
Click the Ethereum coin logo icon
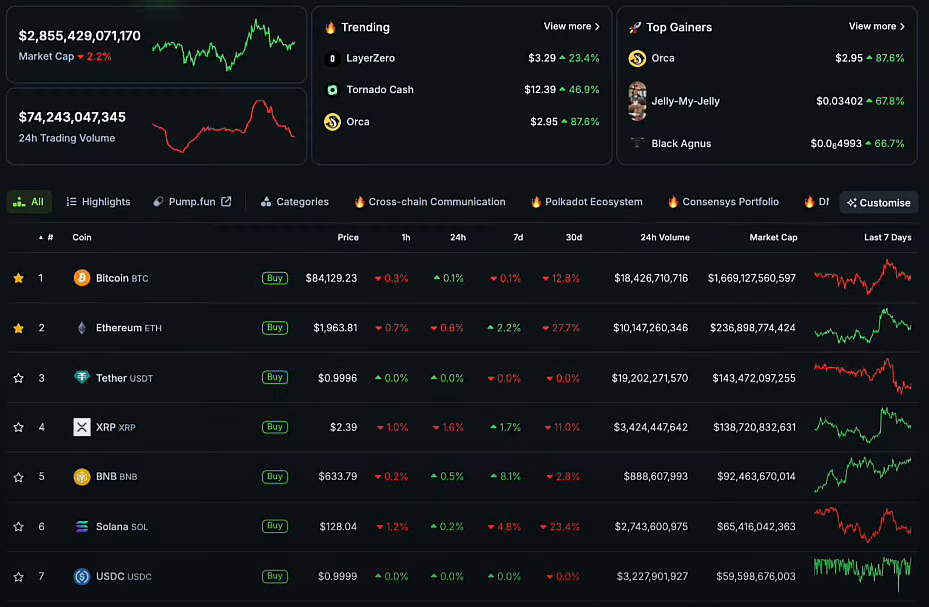pos(82,328)
